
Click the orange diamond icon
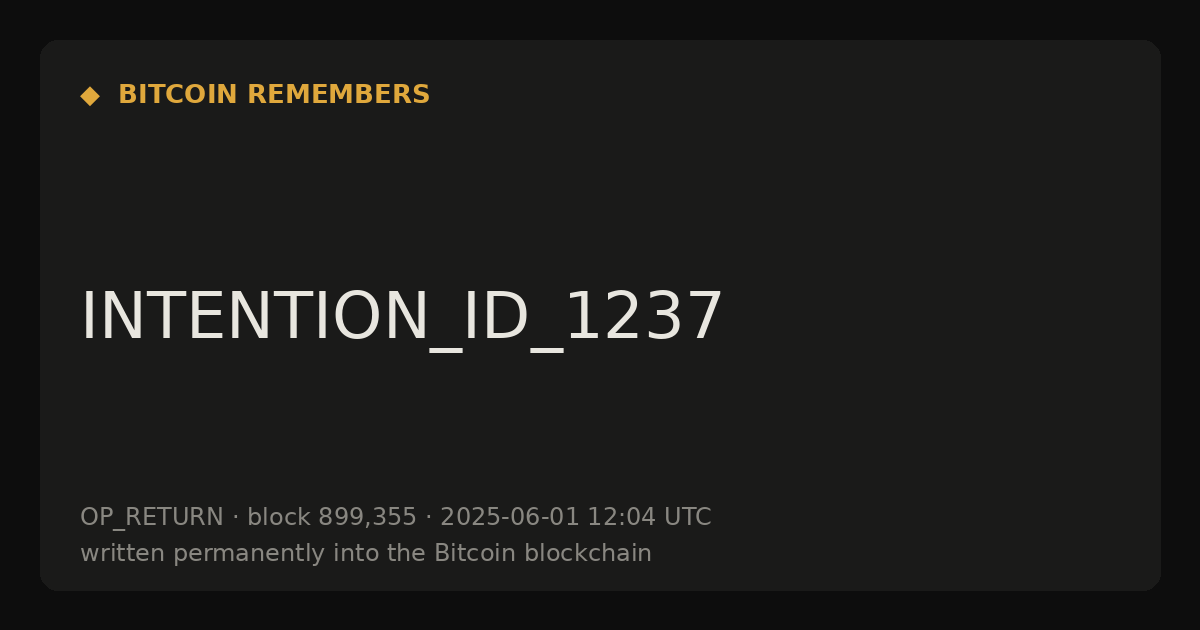(90, 96)
